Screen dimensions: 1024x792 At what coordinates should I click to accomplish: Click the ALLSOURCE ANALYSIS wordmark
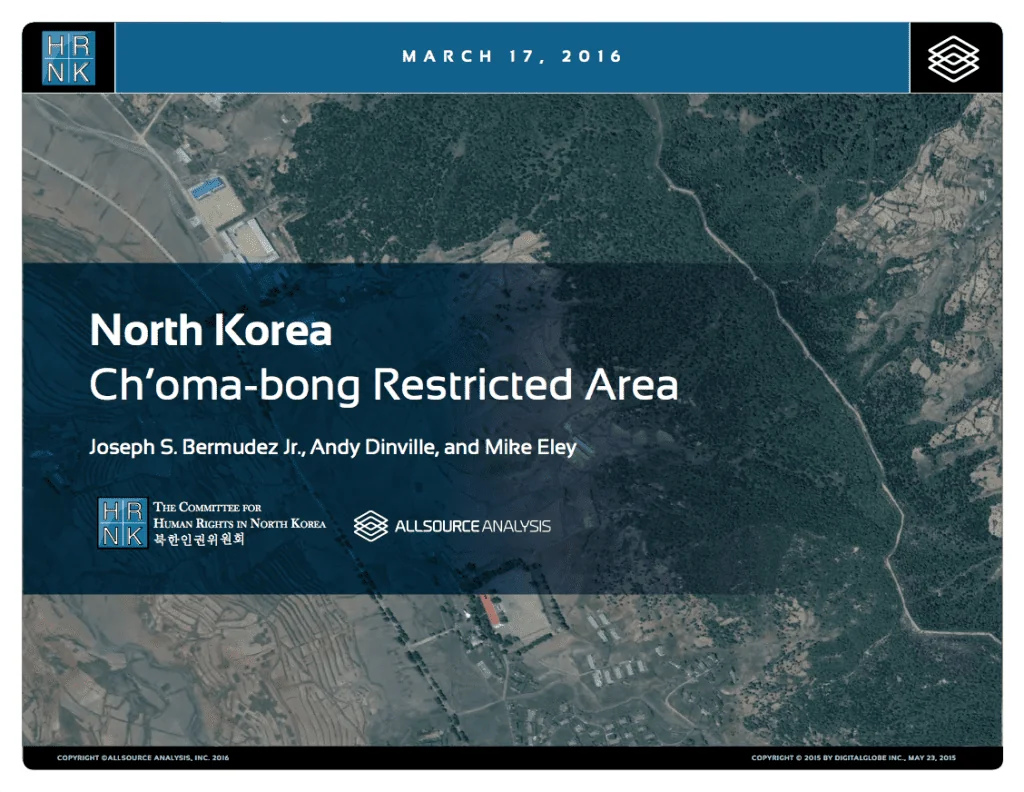[472, 526]
